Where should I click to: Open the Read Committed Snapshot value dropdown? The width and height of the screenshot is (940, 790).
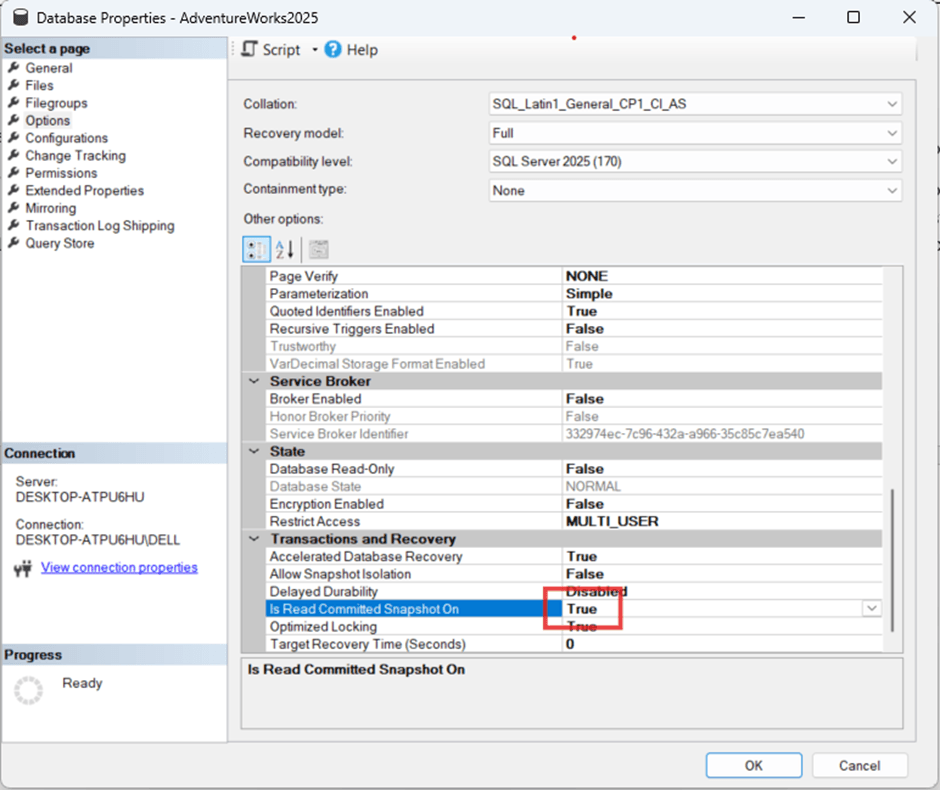(872, 608)
